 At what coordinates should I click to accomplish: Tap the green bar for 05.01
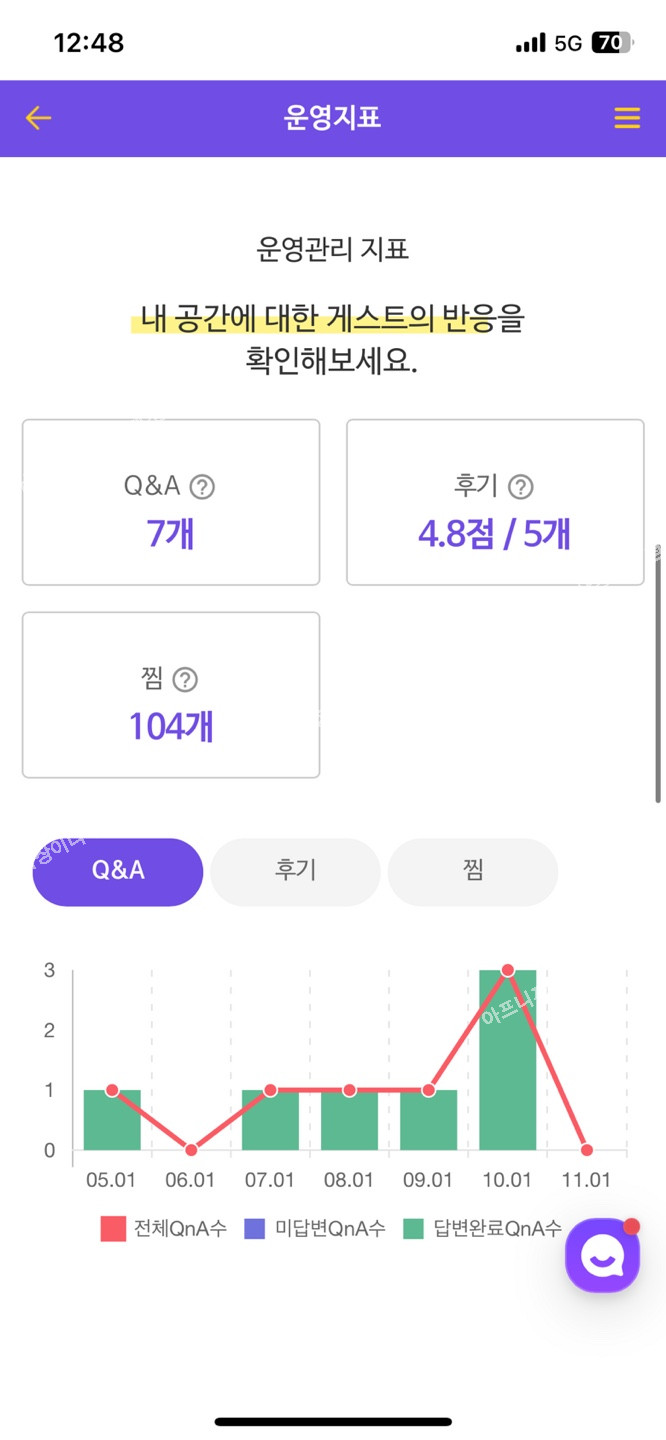112,1120
